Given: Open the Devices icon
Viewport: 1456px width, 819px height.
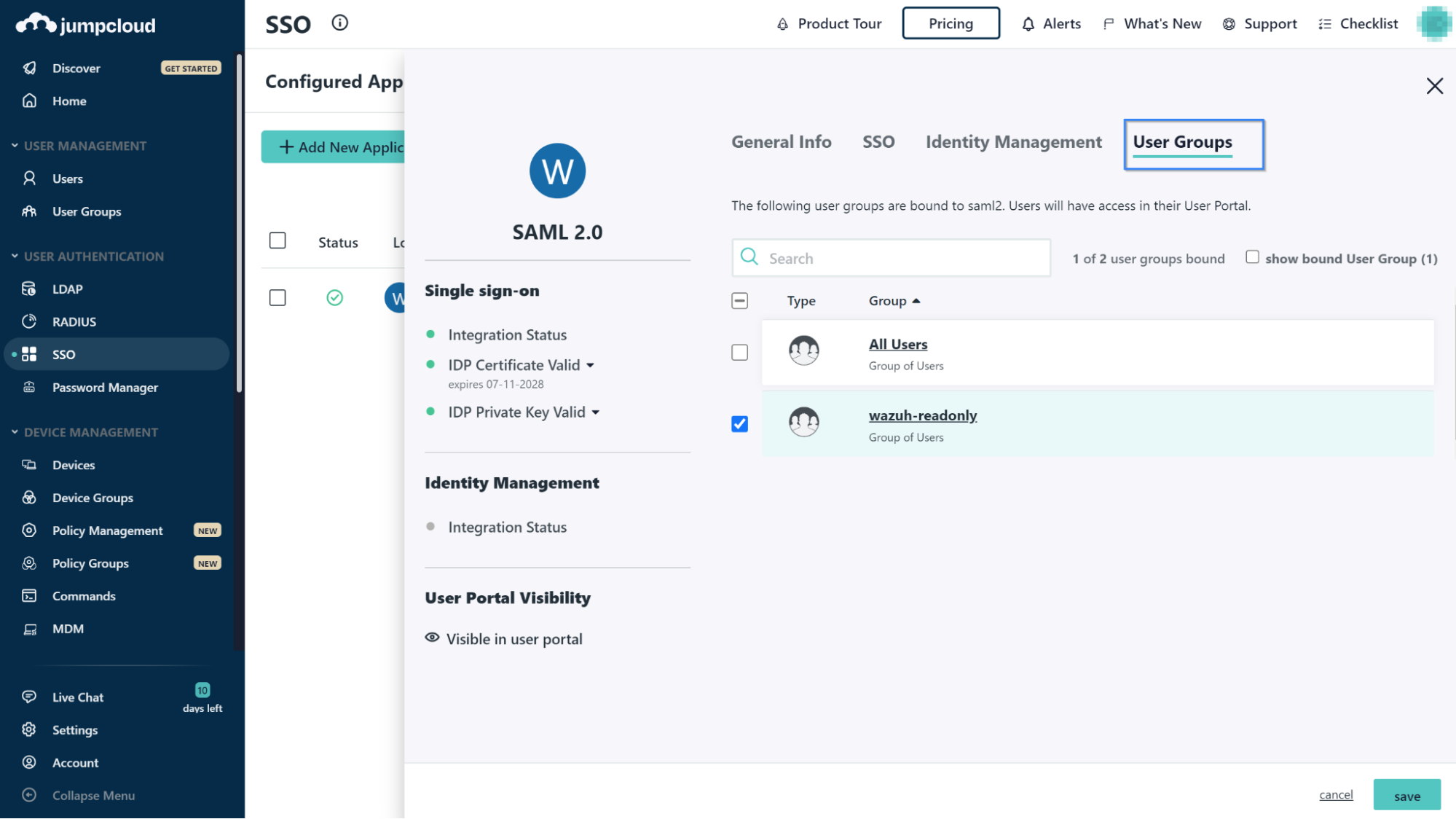Looking at the screenshot, I should tap(29, 465).
